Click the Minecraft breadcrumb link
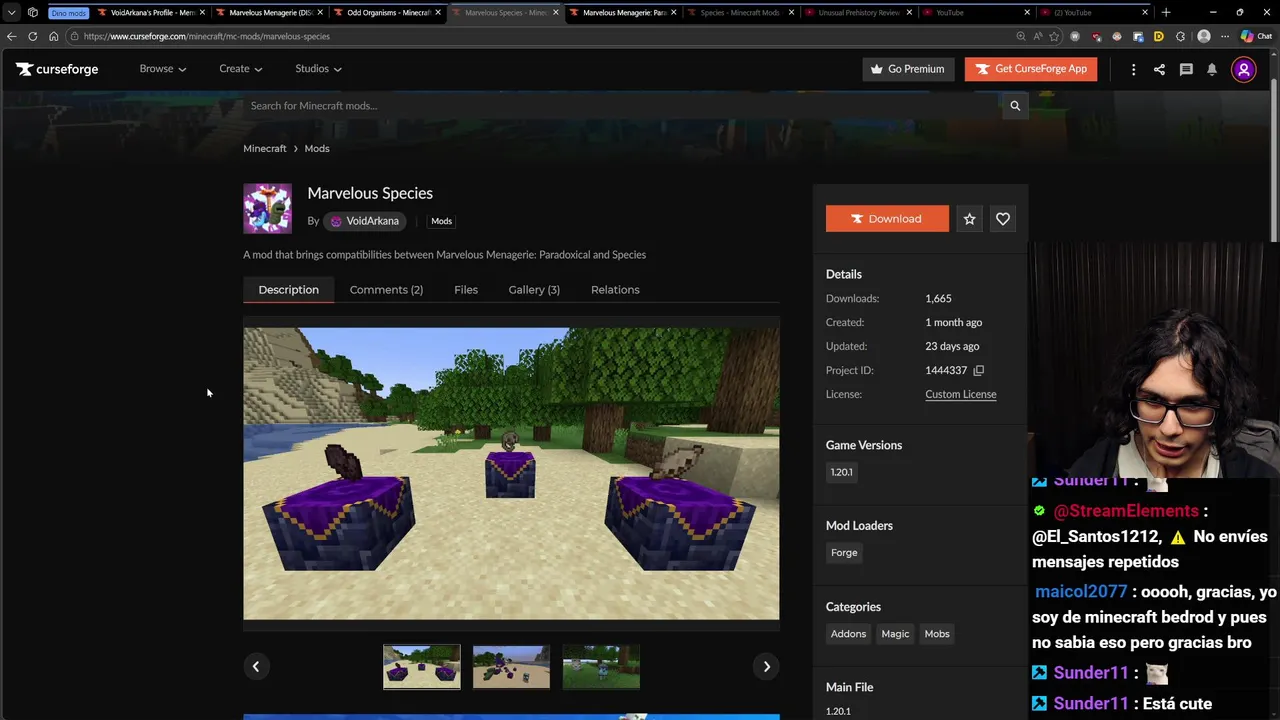This screenshot has width=1280, height=720. (x=264, y=149)
